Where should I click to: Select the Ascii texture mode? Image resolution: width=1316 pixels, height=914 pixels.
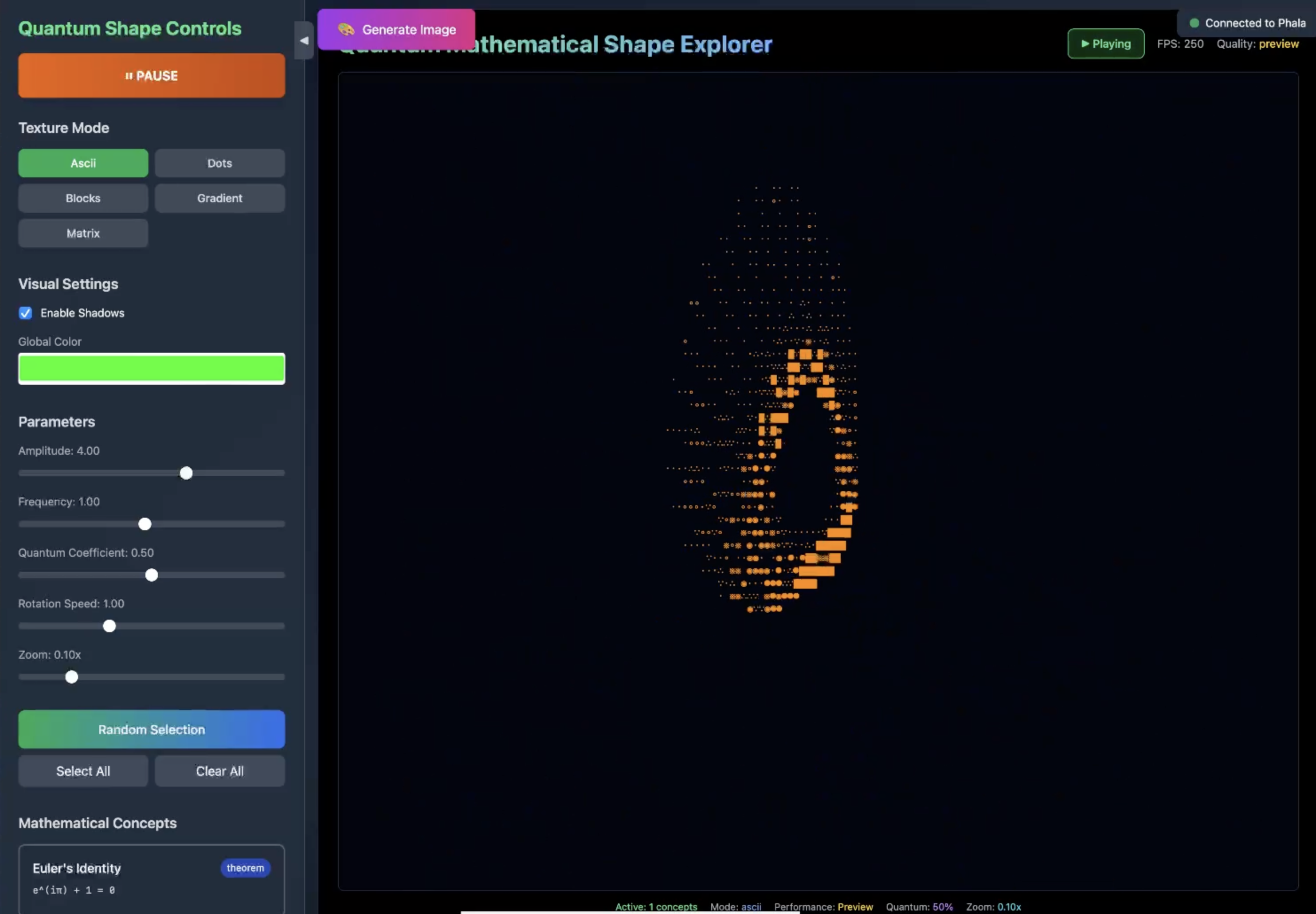(83, 163)
